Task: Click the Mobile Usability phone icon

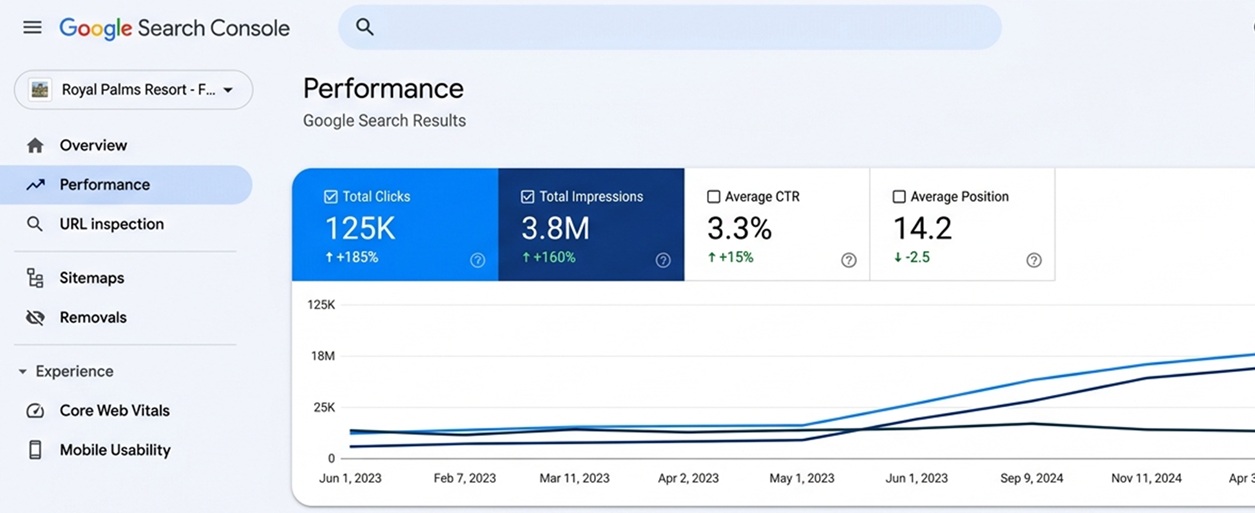Action: click(35, 450)
